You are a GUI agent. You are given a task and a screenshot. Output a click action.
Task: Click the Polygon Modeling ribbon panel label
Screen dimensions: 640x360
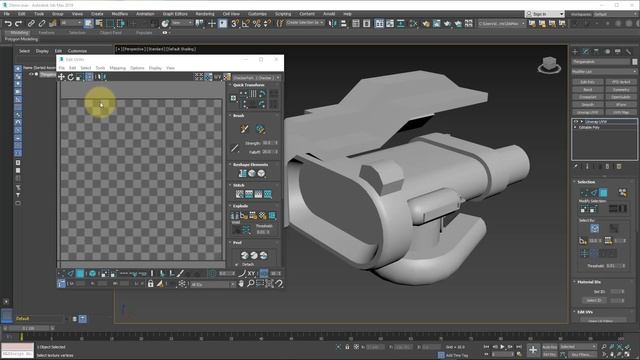pyautogui.click(x=22, y=39)
